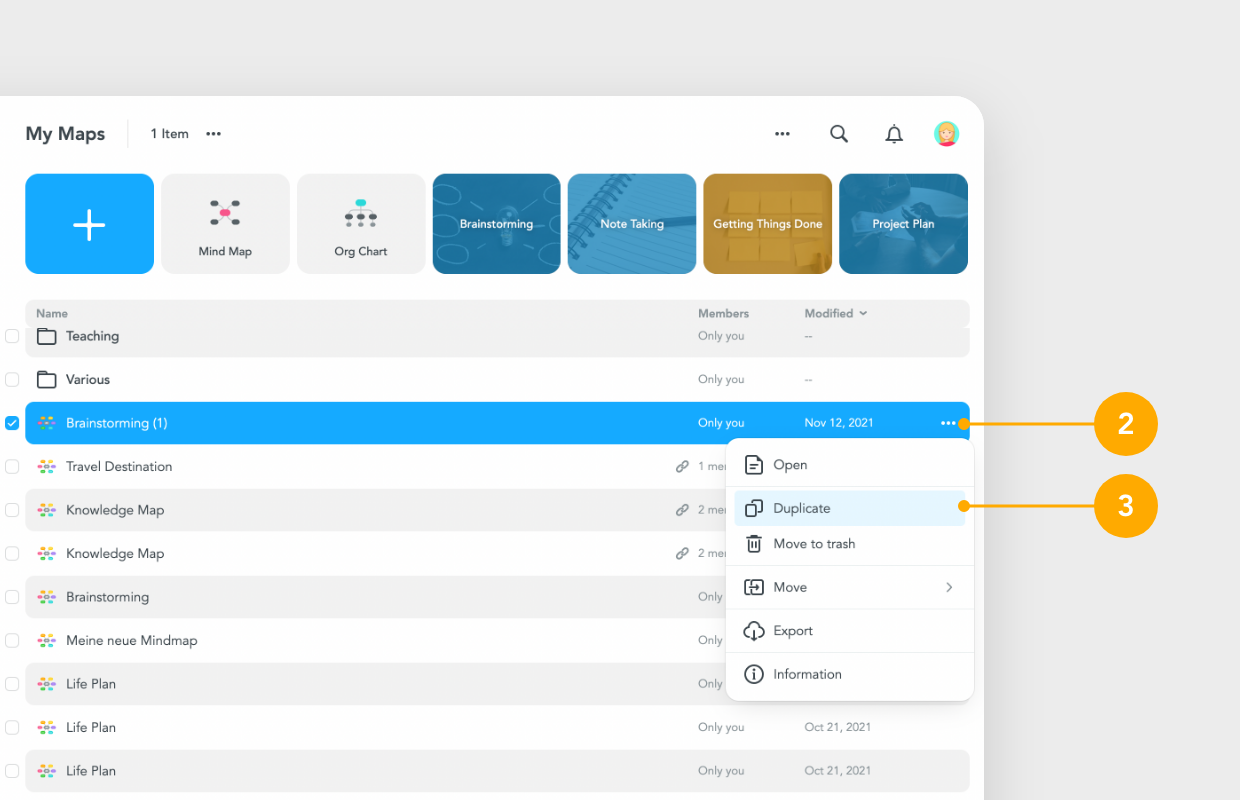Open the three-dot menu beside the search icon
1240x800 pixels.
(x=782, y=134)
